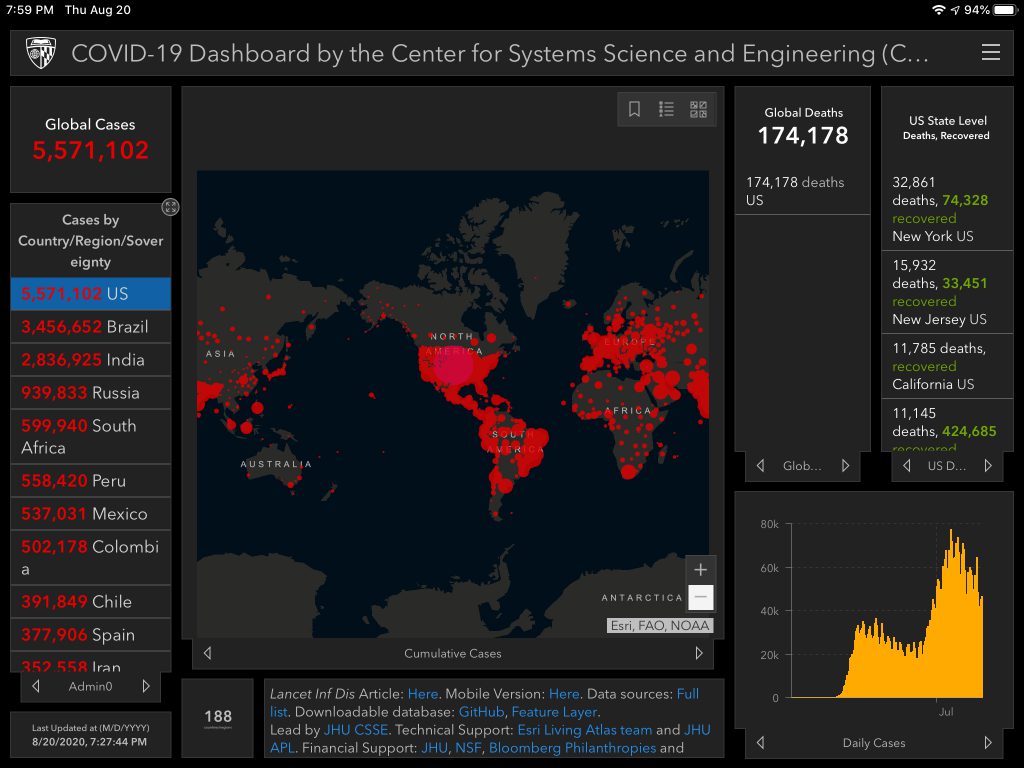The image size is (1024, 768).
Task: Open the Feature Layer link
Action: (x=554, y=712)
